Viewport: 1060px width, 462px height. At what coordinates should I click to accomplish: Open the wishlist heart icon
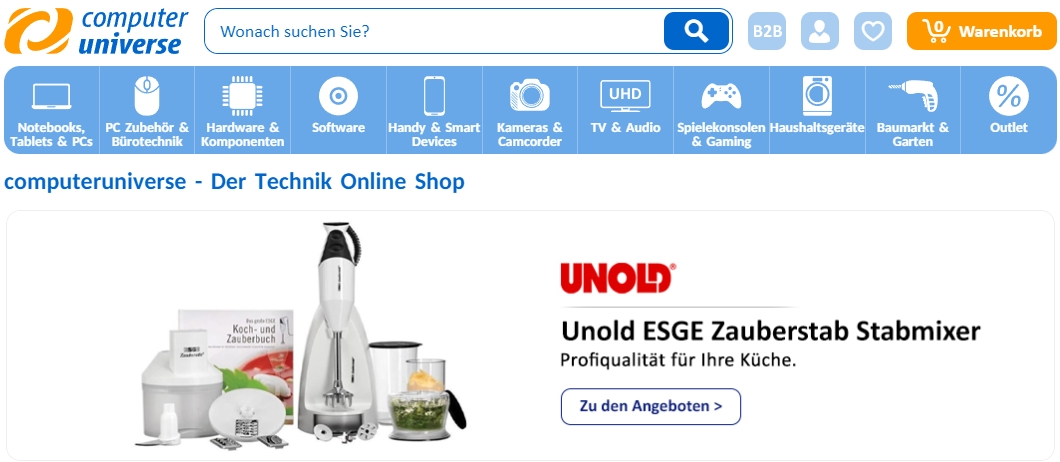coord(873,31)
